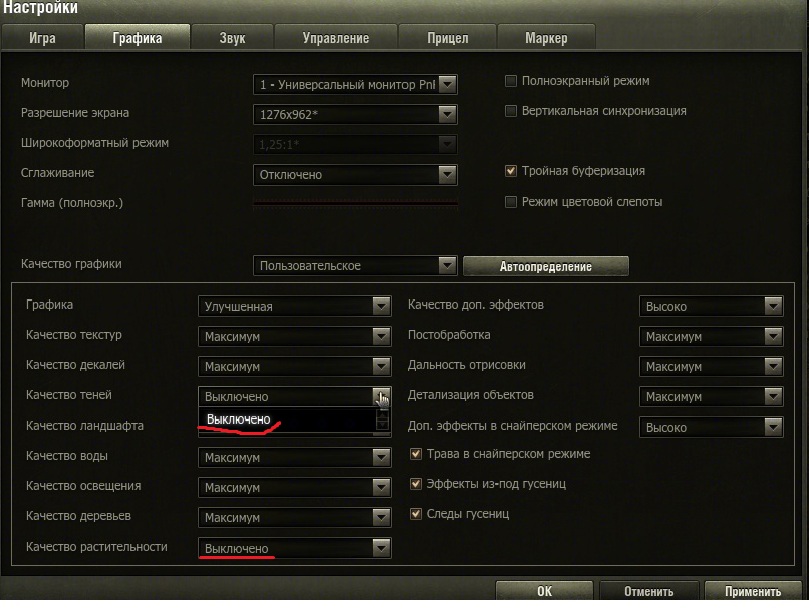Switch to the Игра tab
Image resolution: width=809 pixels, height=614 pixels.
pyautogui.click(x=42, y=38)
